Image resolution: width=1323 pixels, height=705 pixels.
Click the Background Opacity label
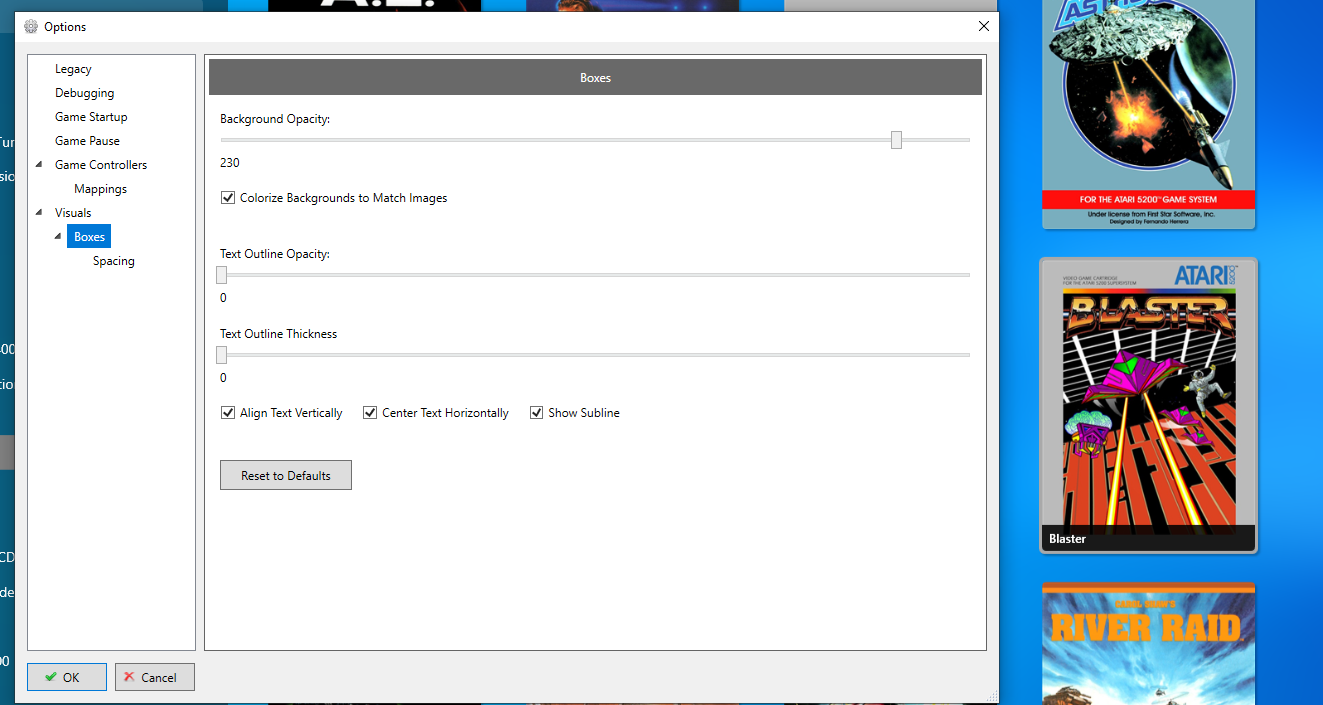coord(275,119)
